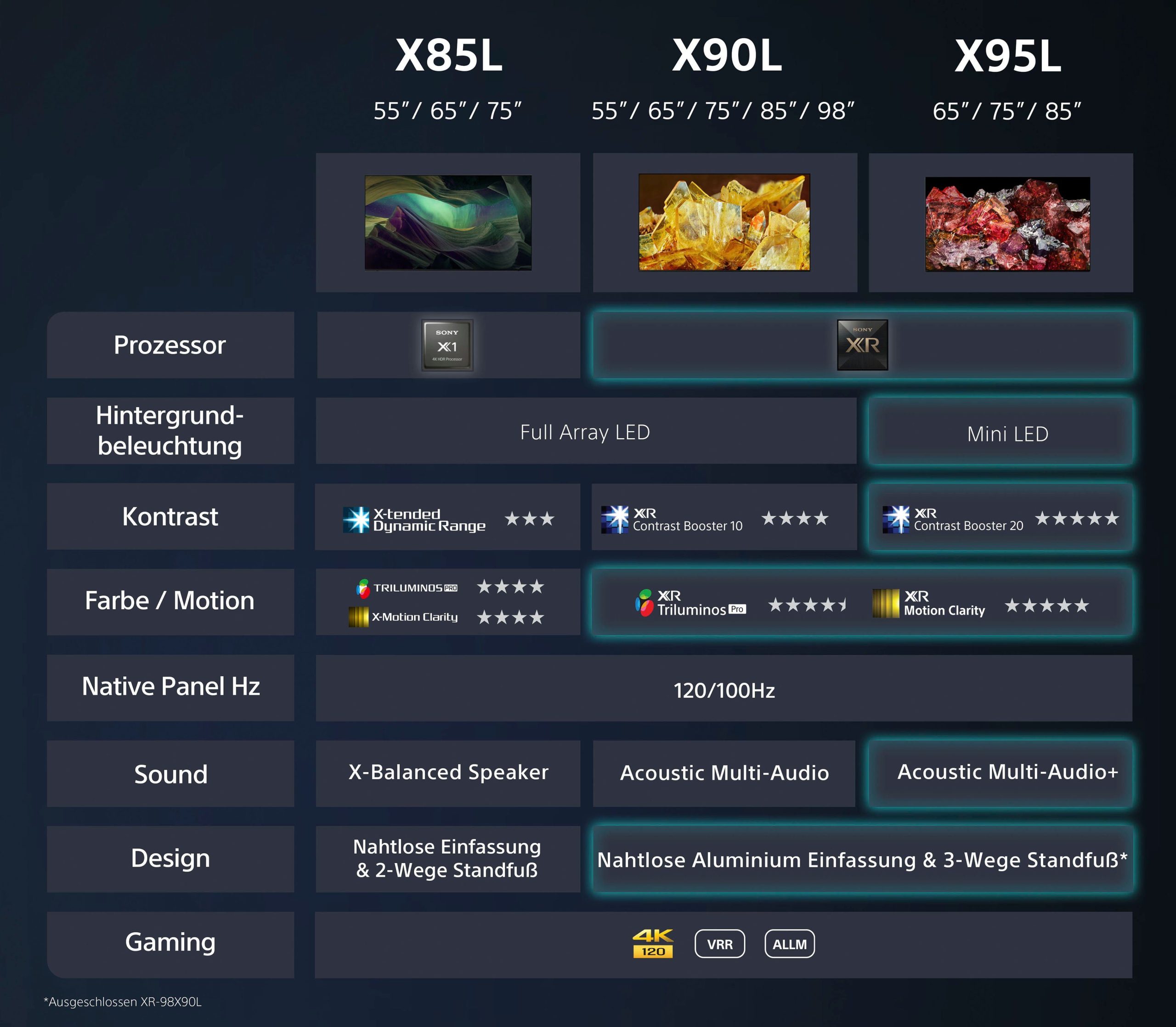This screenshot has height=1027, width=1176.
Task: Click the X-tended Dynamic Range logo
Action: 414,520
